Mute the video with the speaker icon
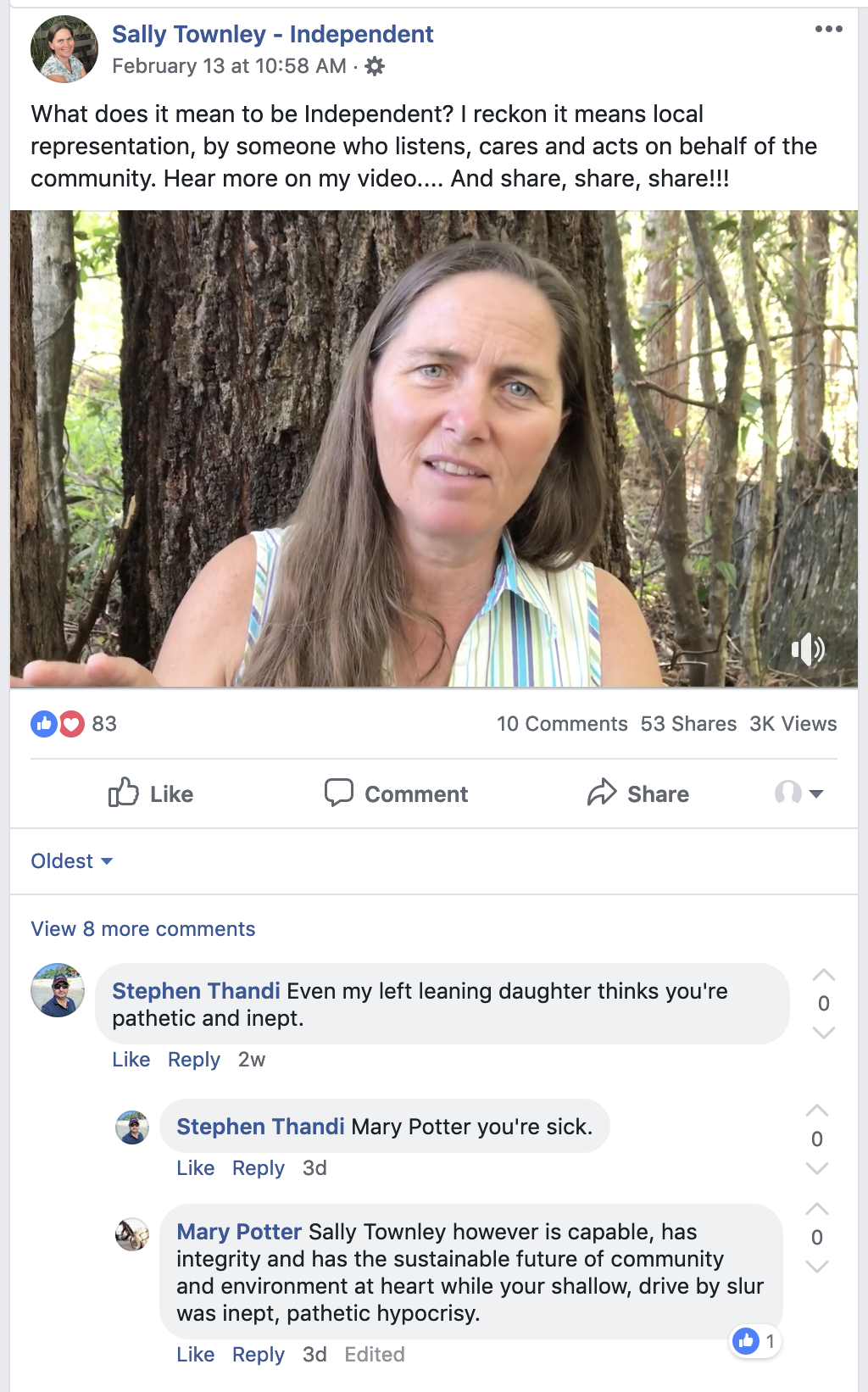This screenshot has height=1392, width=868. [807, 649]
